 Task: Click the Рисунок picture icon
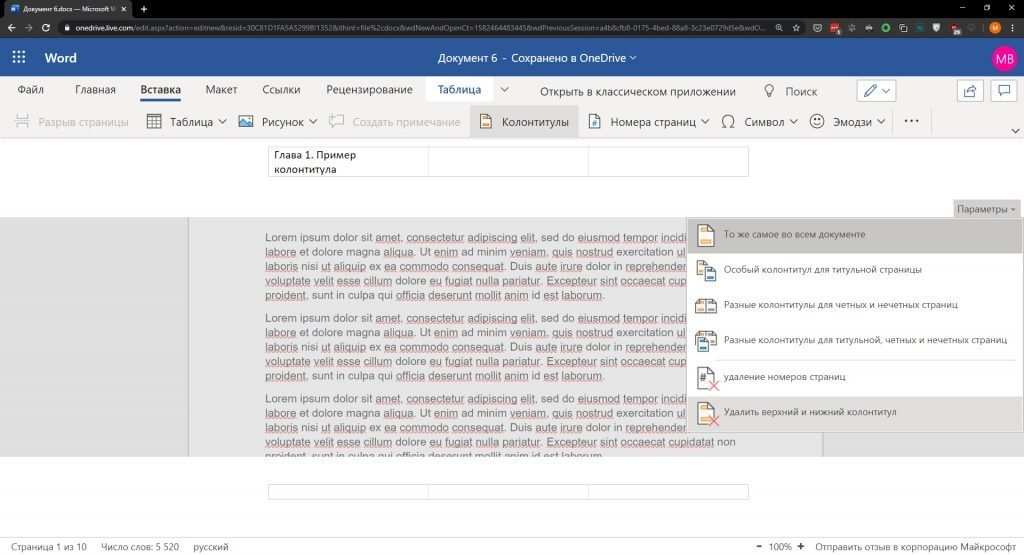[246, 121]
